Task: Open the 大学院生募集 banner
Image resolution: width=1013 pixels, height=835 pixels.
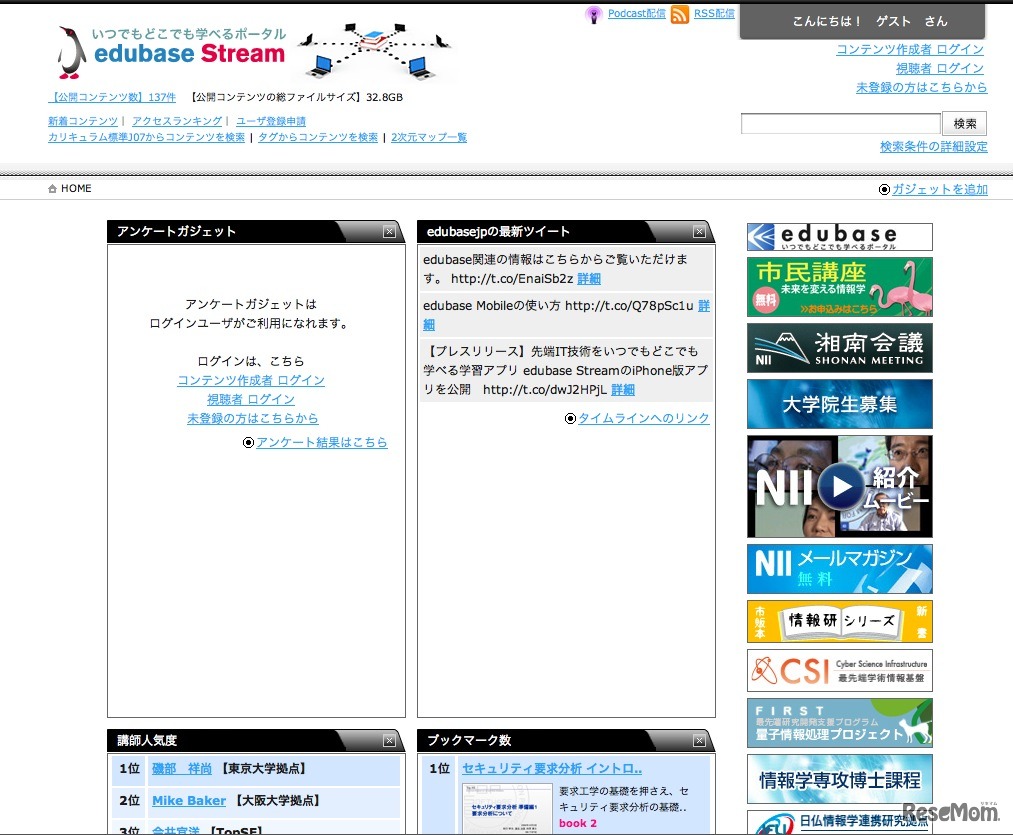Action: pos(839,404)
